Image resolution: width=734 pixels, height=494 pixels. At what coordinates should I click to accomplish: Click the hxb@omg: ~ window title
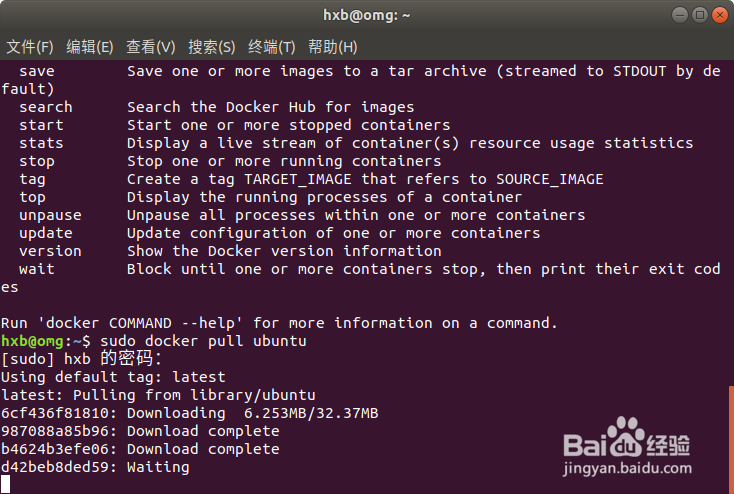pos(367,15)
